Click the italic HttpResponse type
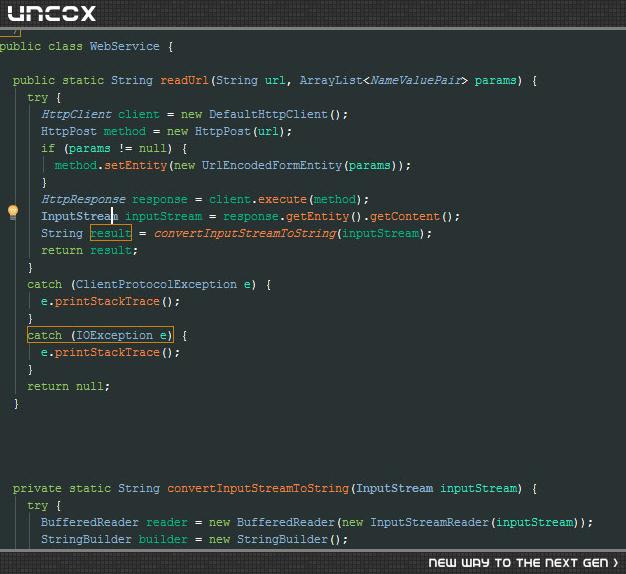 coord(83,199)
